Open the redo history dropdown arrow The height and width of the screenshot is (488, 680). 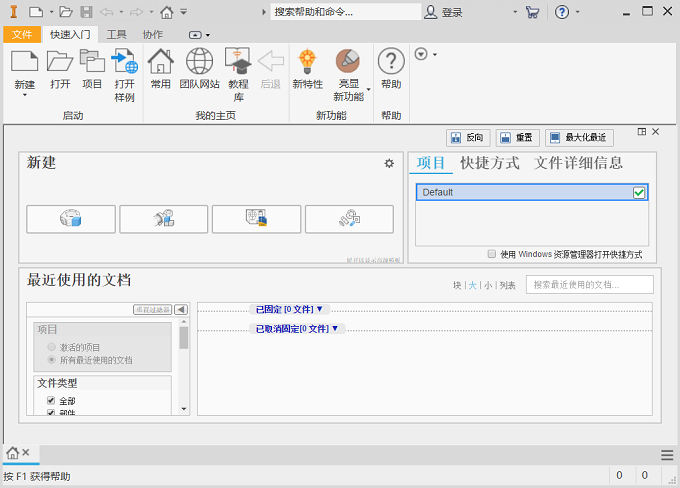(151, 12)
